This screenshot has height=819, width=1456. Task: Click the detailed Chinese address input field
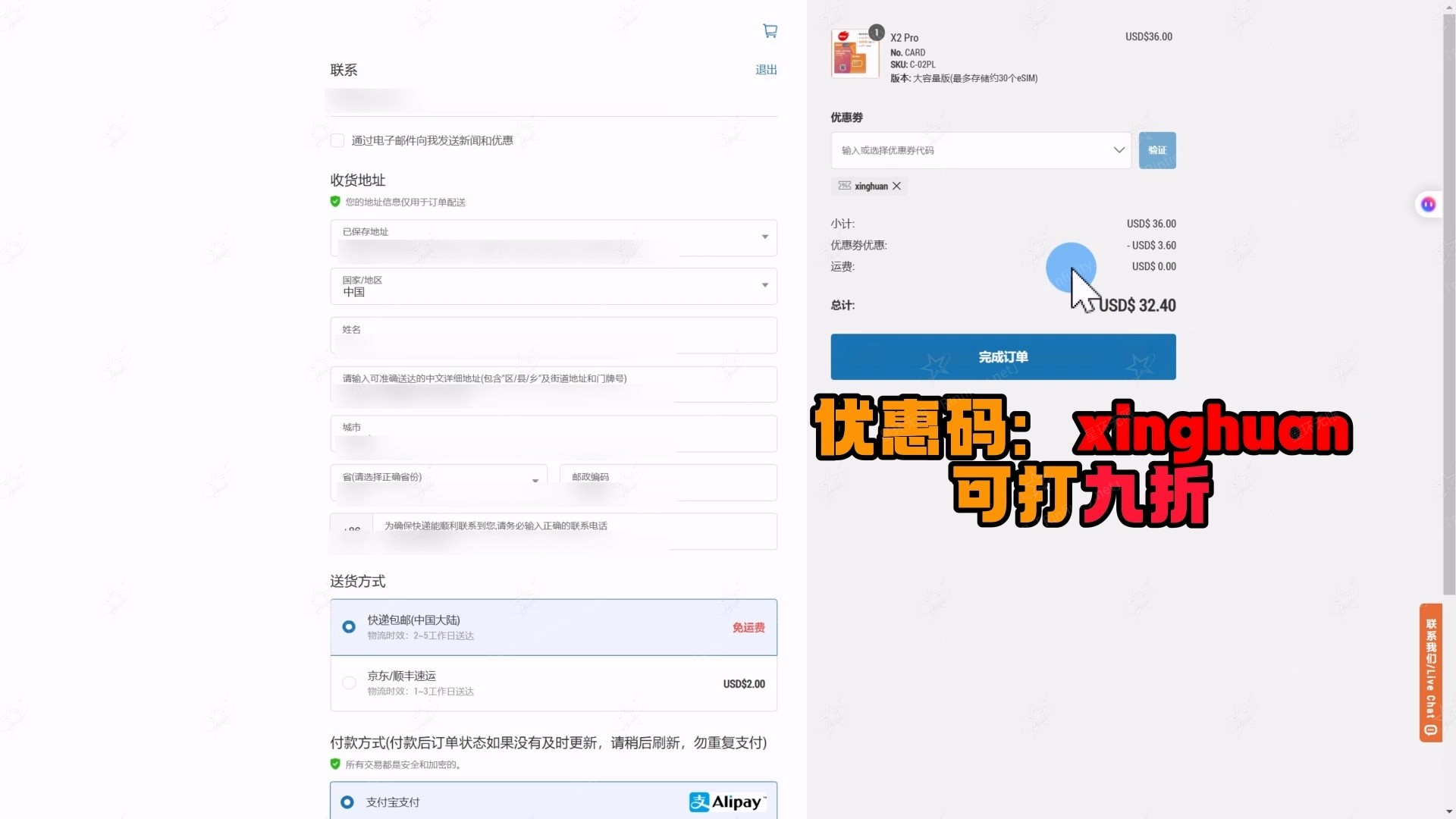click(554, 384)
